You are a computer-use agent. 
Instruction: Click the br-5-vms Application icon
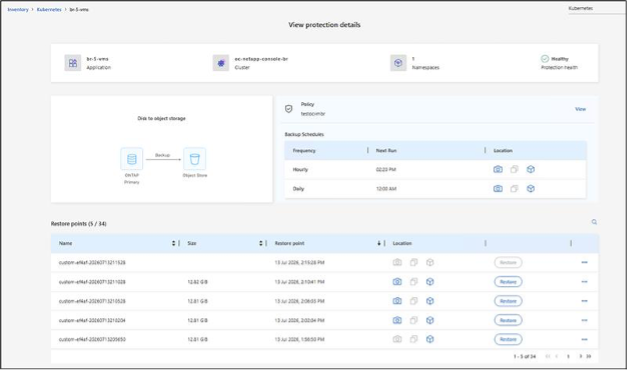(x=73, y=63)
